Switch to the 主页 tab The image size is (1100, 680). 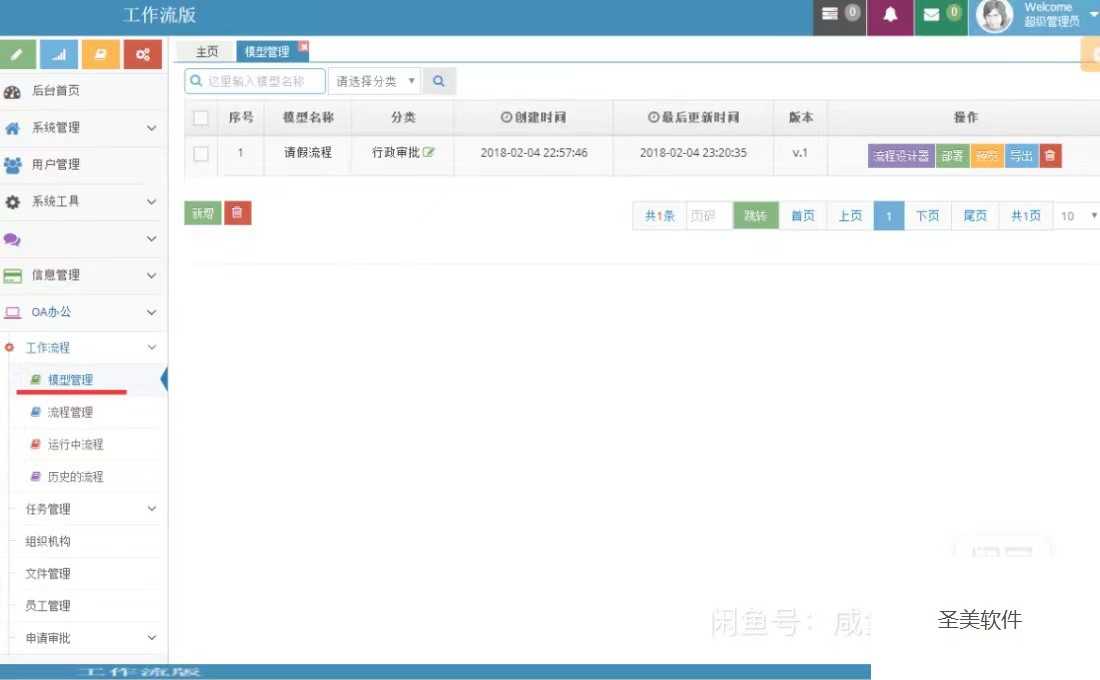coord(206,52)
